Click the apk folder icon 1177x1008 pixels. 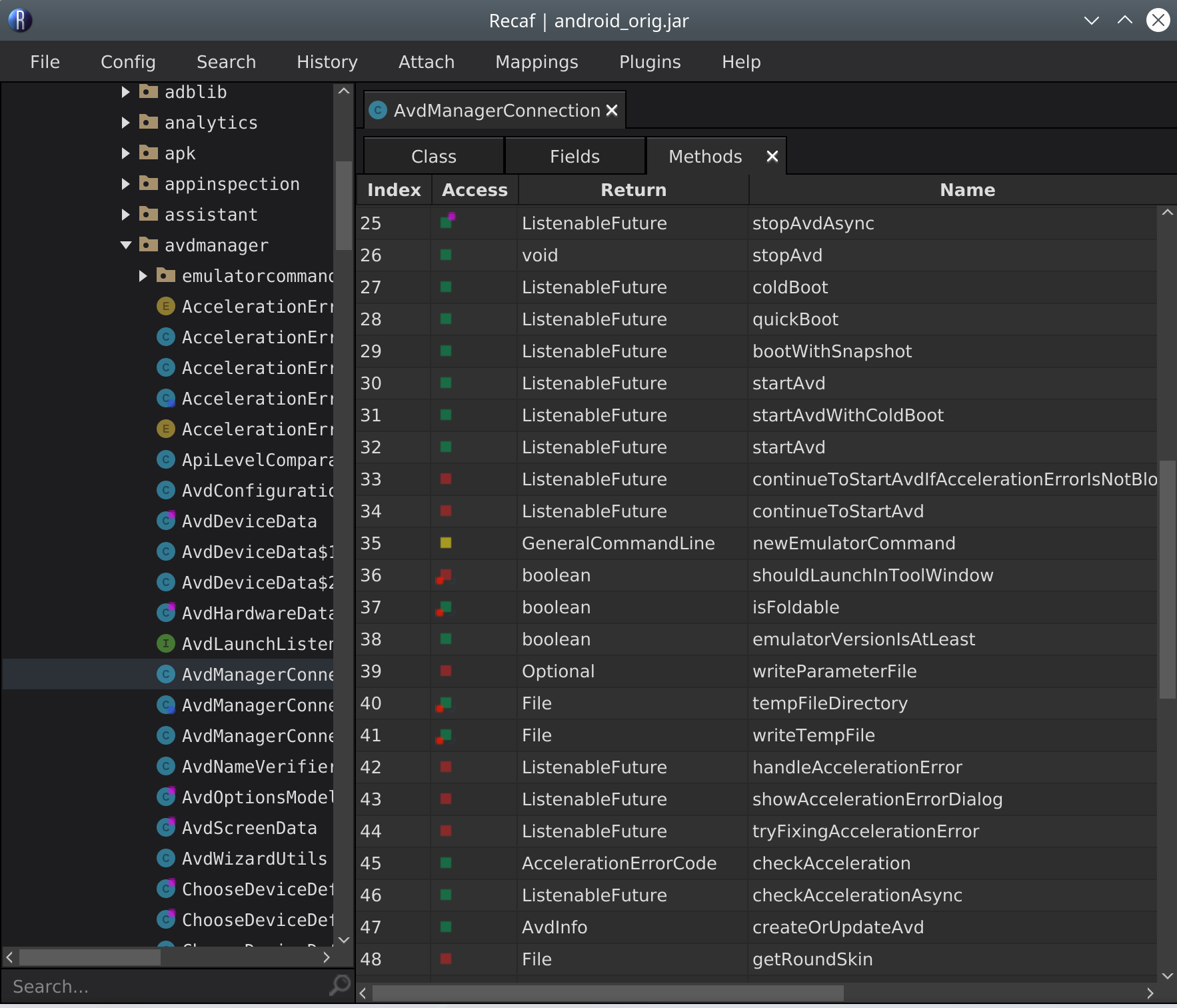(x=148, y=153)
